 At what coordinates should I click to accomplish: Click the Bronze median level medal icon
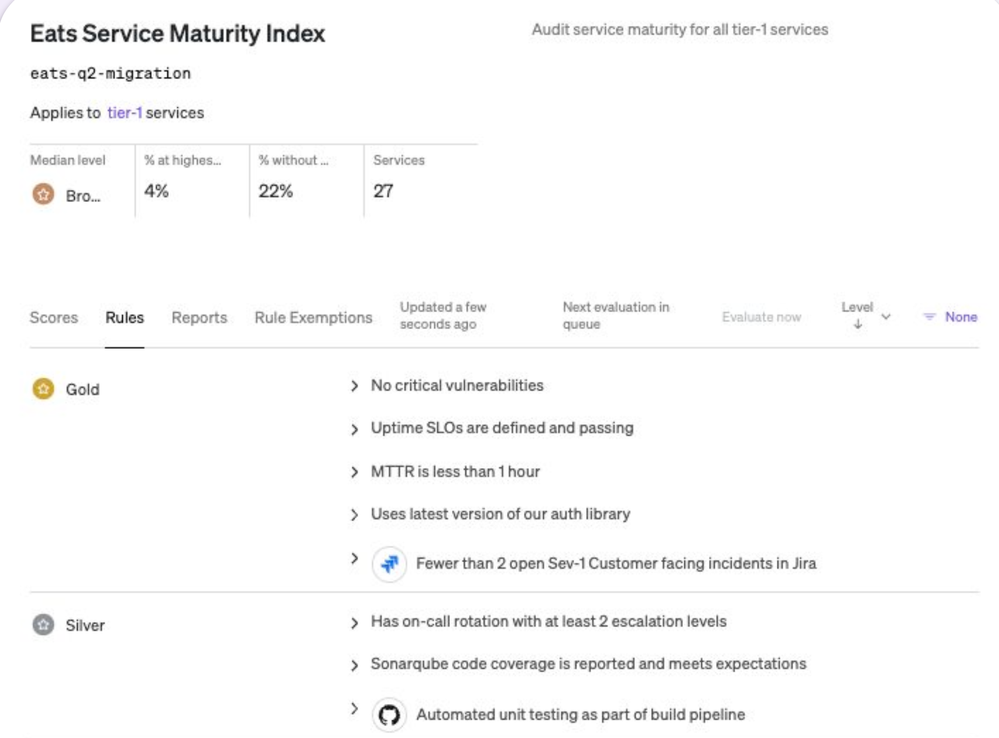[43, 196]
